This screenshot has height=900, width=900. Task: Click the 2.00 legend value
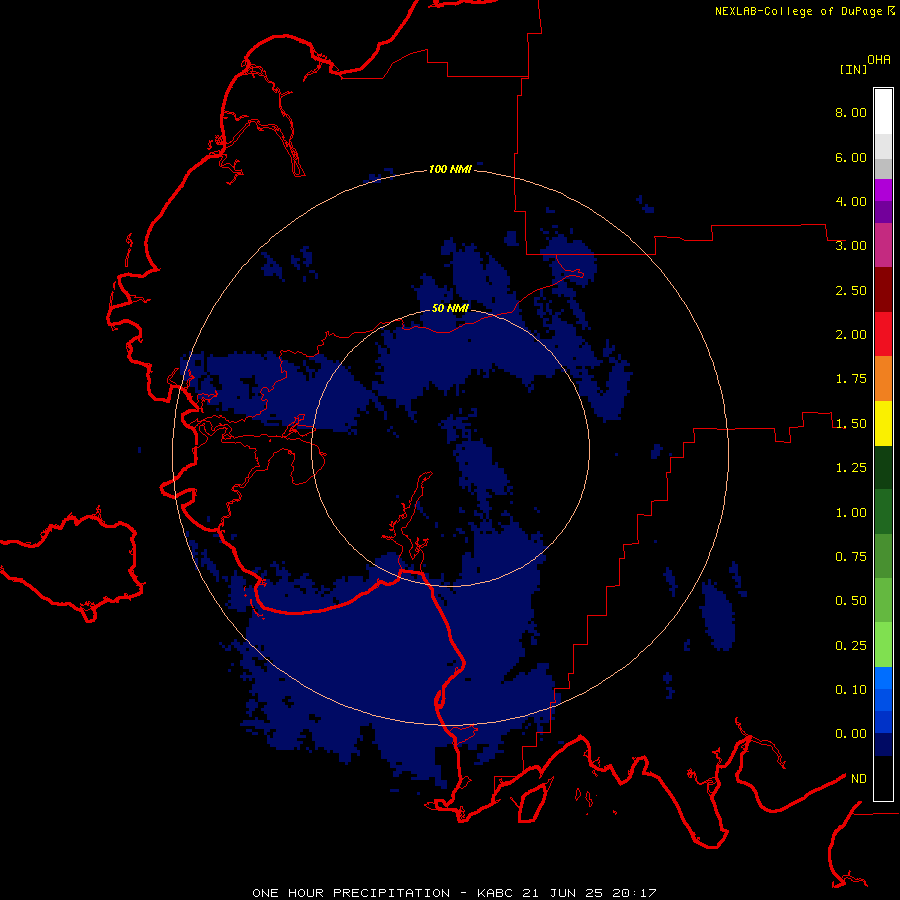pos(851,335)
